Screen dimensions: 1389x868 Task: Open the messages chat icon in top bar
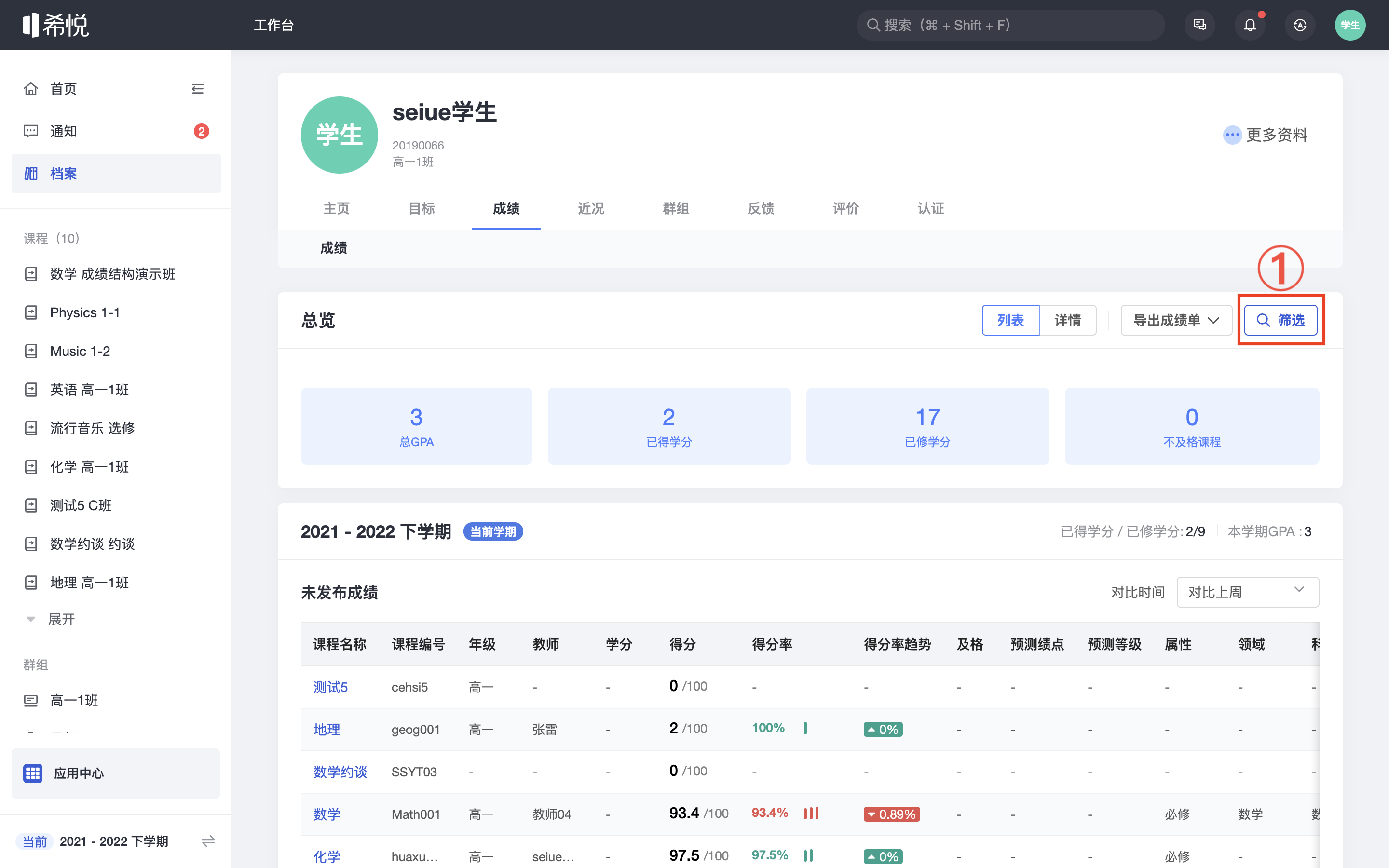point(1199,25)
